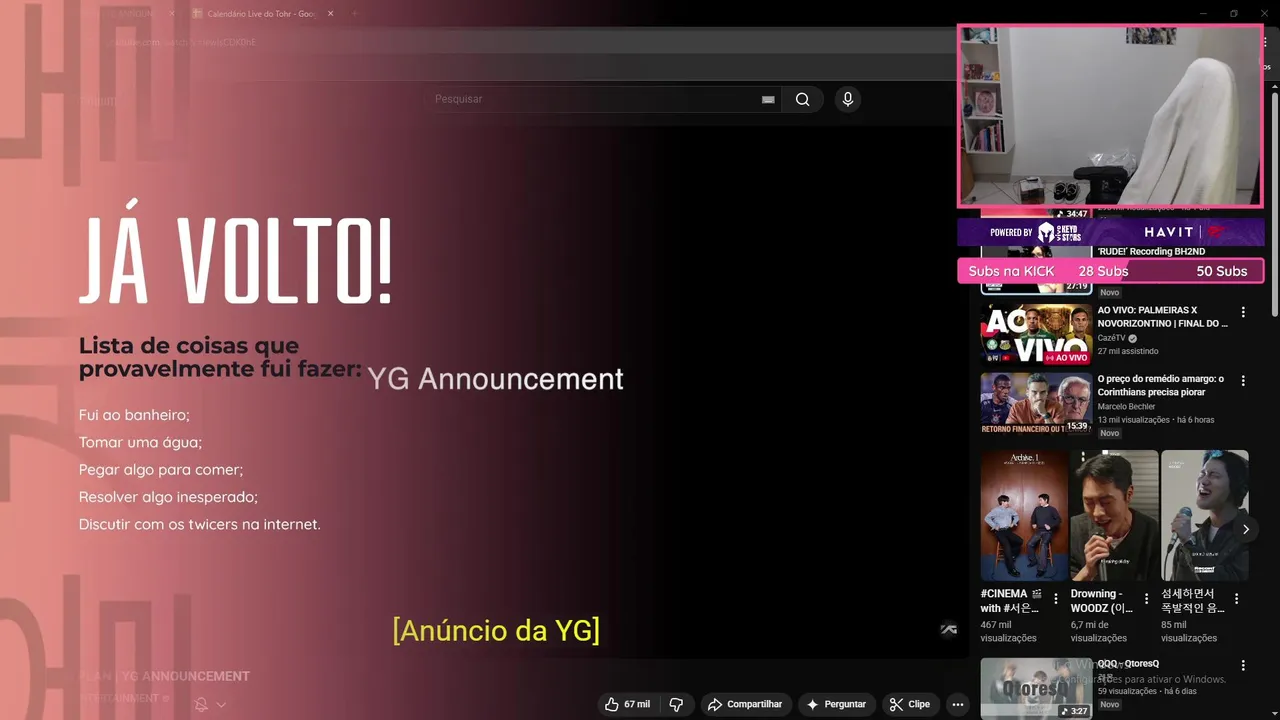This screenshot has height=720, width=1280.
Task: Click the text '6,7 mi de visualizações'
Action: click(x=1101, y=631)
